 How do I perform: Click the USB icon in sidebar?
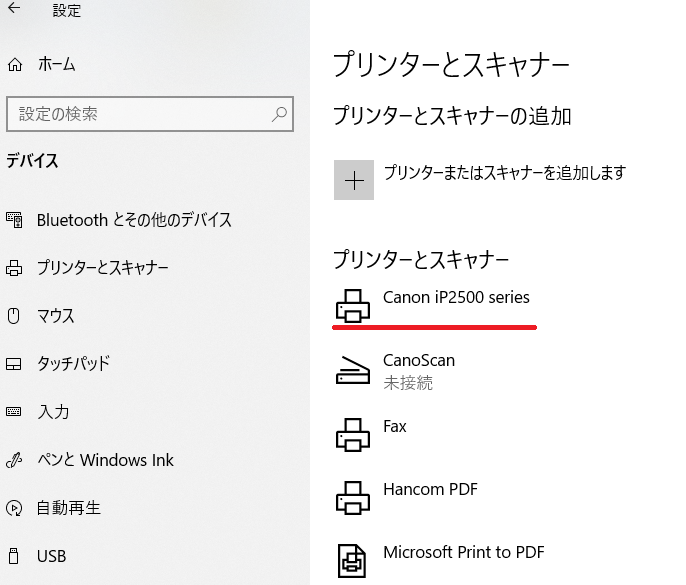(x=14, y=556)
